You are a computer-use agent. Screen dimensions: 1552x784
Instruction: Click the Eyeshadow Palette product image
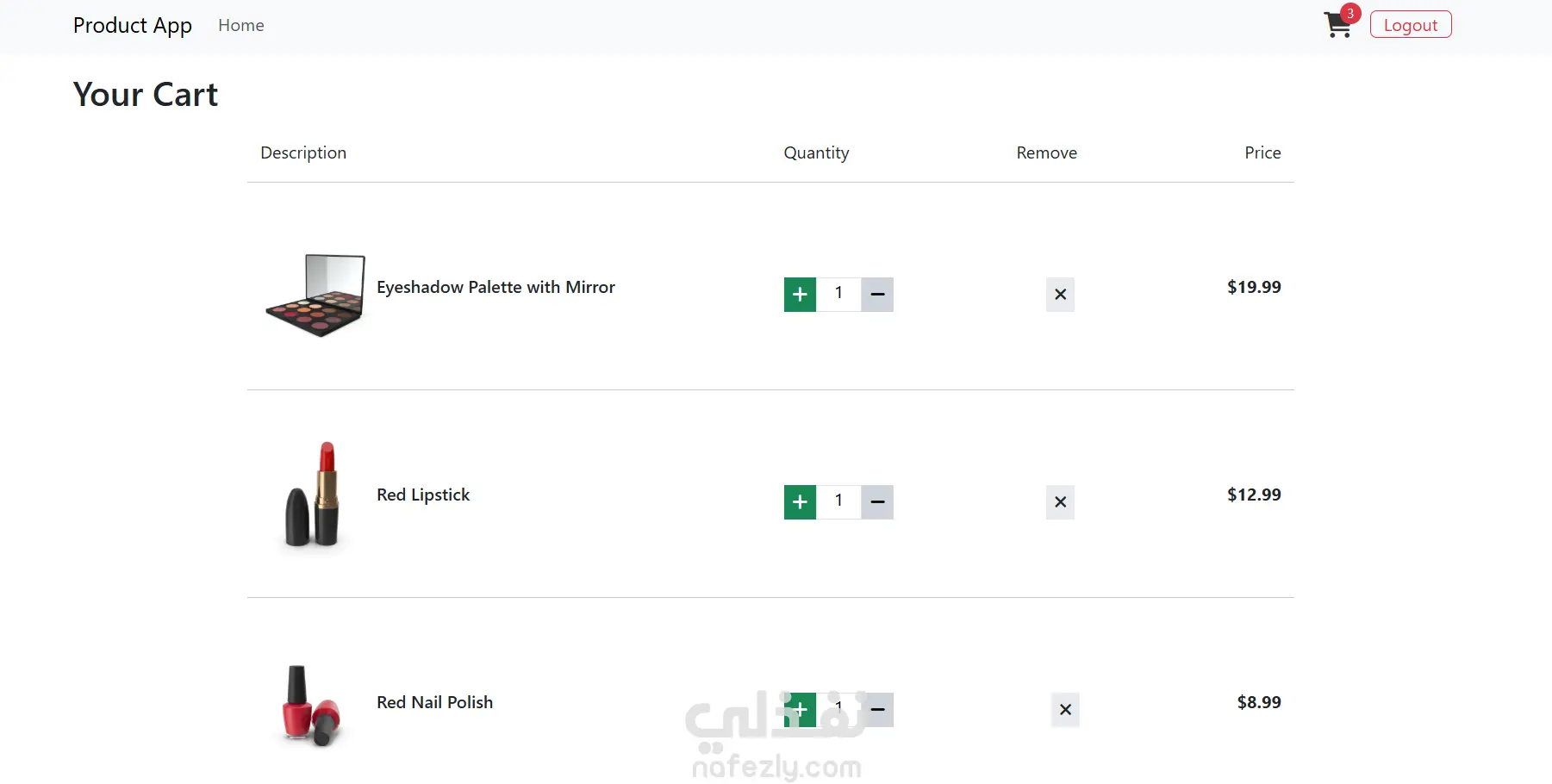pyautogui.click(x=315, y=295)
